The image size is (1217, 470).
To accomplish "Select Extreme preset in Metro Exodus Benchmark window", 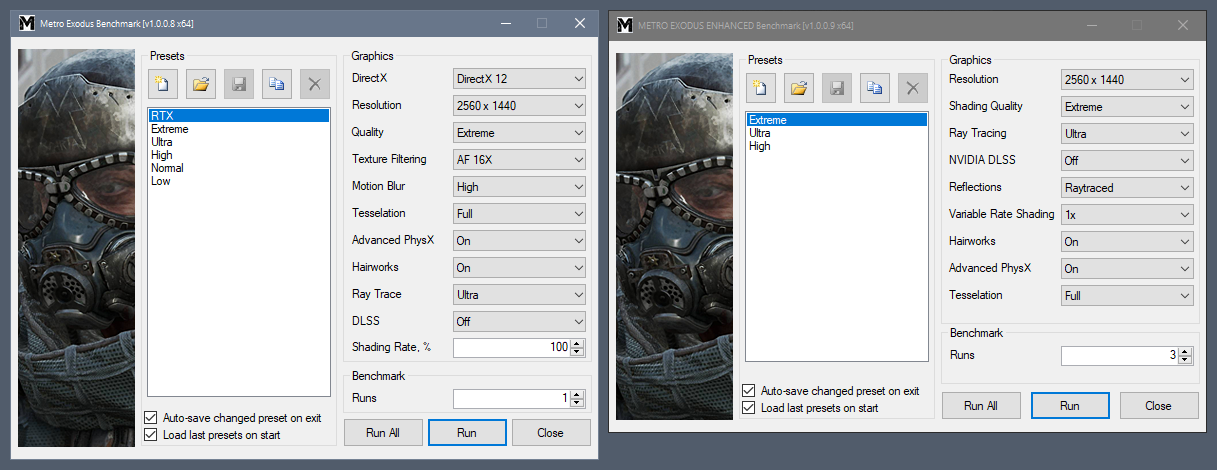I will coord(239,129).
